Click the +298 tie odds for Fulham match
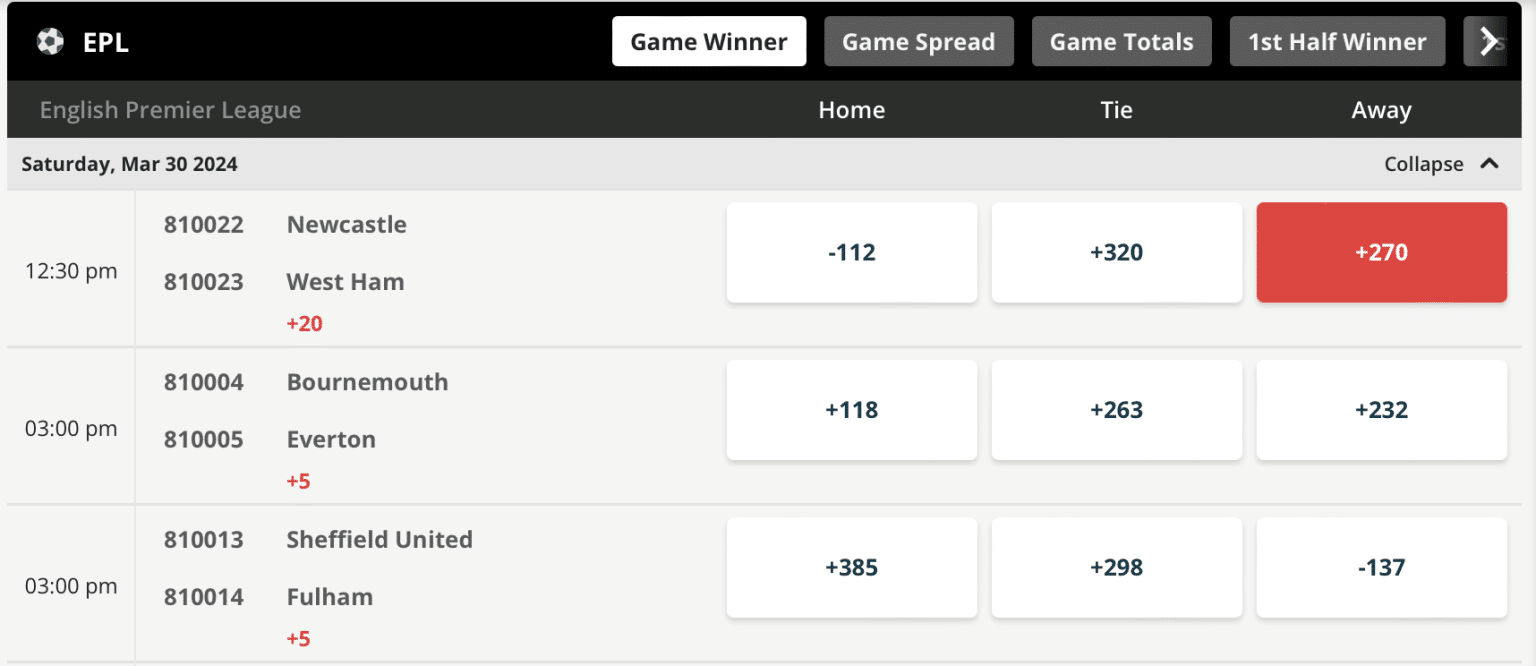 pos(1116,567)
